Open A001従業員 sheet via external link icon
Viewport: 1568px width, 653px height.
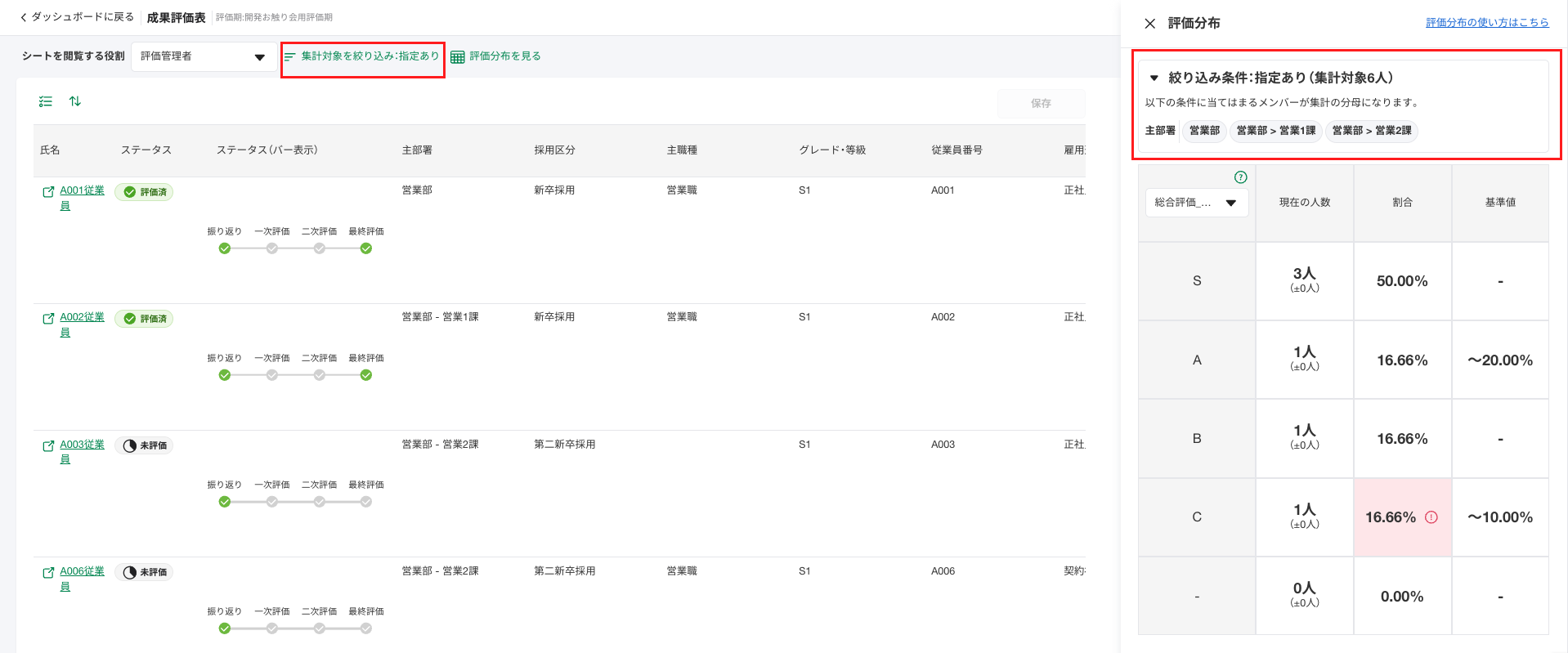pos(48,191)
